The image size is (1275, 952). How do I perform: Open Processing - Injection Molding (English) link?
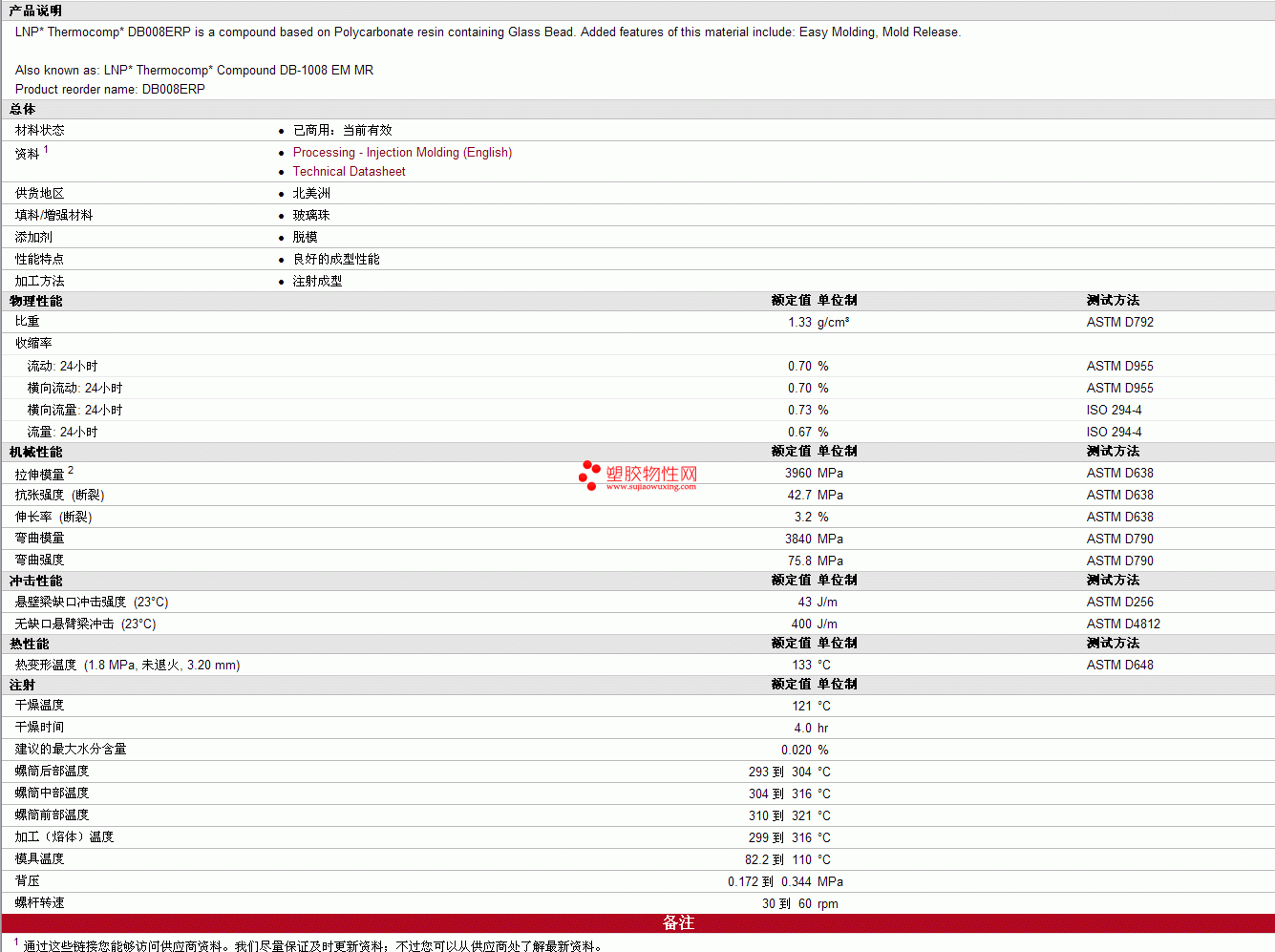pos(402,153)
